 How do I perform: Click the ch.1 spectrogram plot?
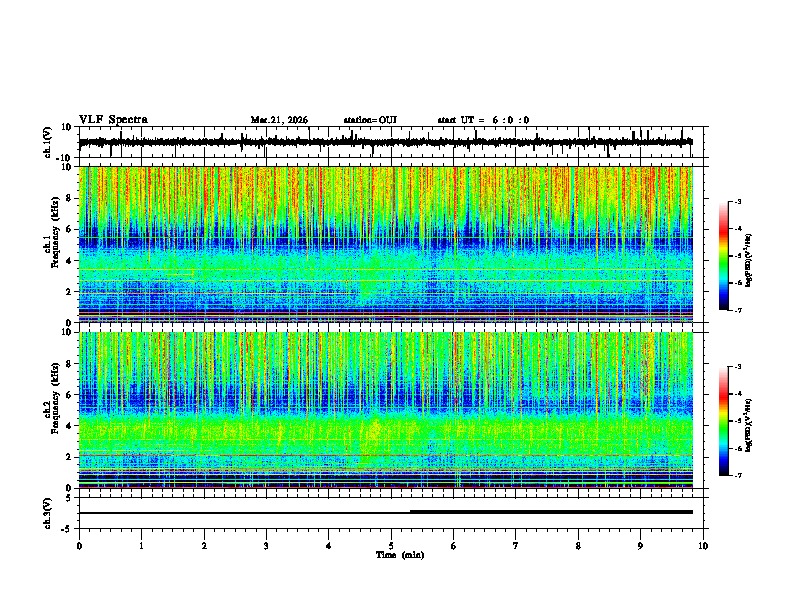386,244
